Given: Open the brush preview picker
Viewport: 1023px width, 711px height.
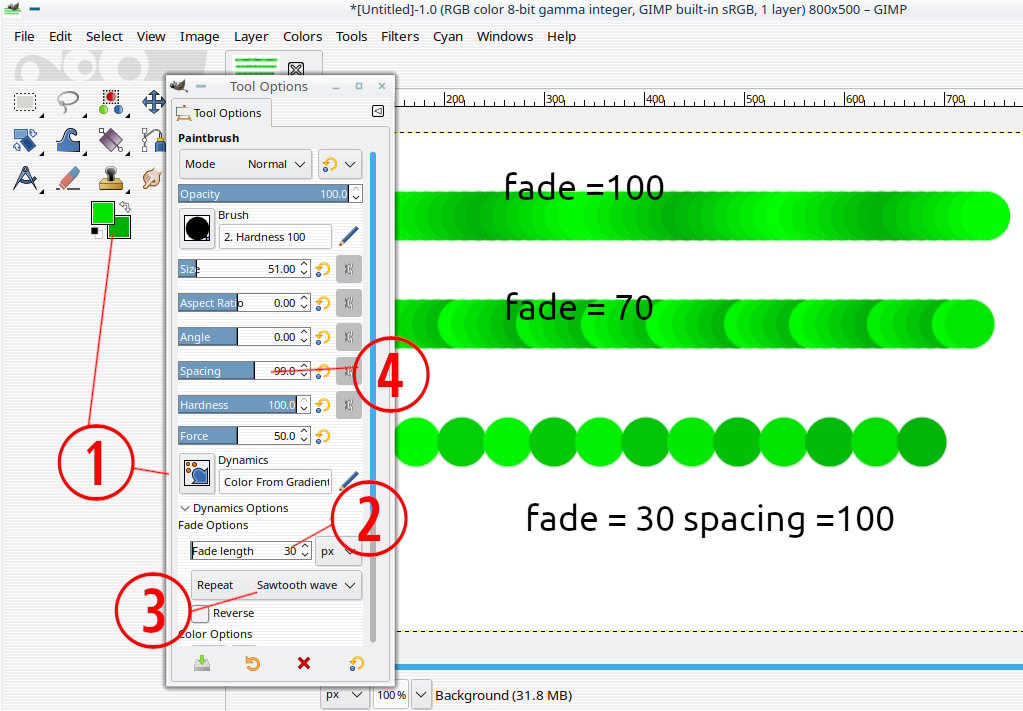Looking at the screenshot, I should click(197, 229).
